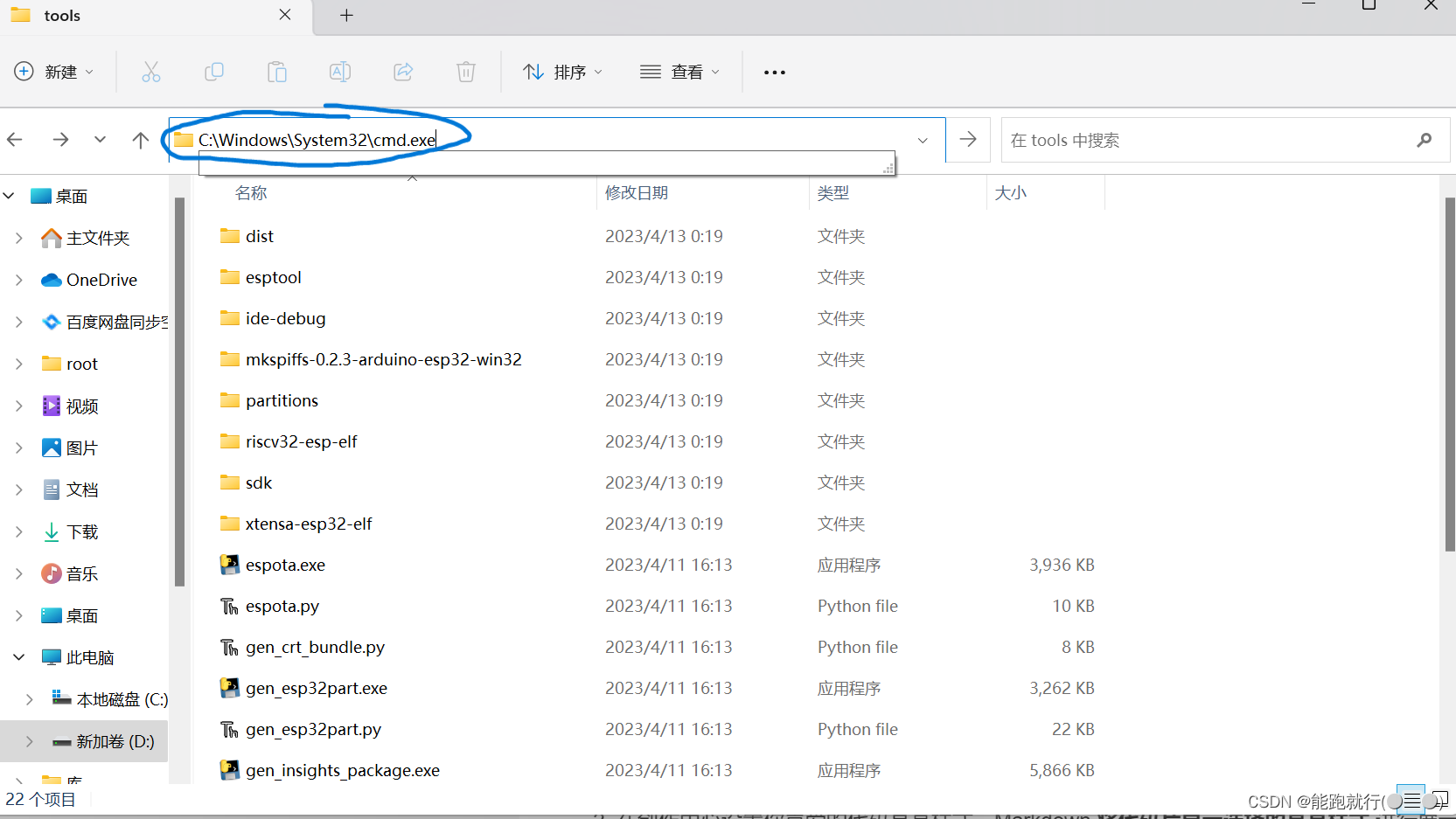The height and width of the screenshot is (819, 1456).
Task: Open 文档 documents in sidebar
Action: point(70,489)
